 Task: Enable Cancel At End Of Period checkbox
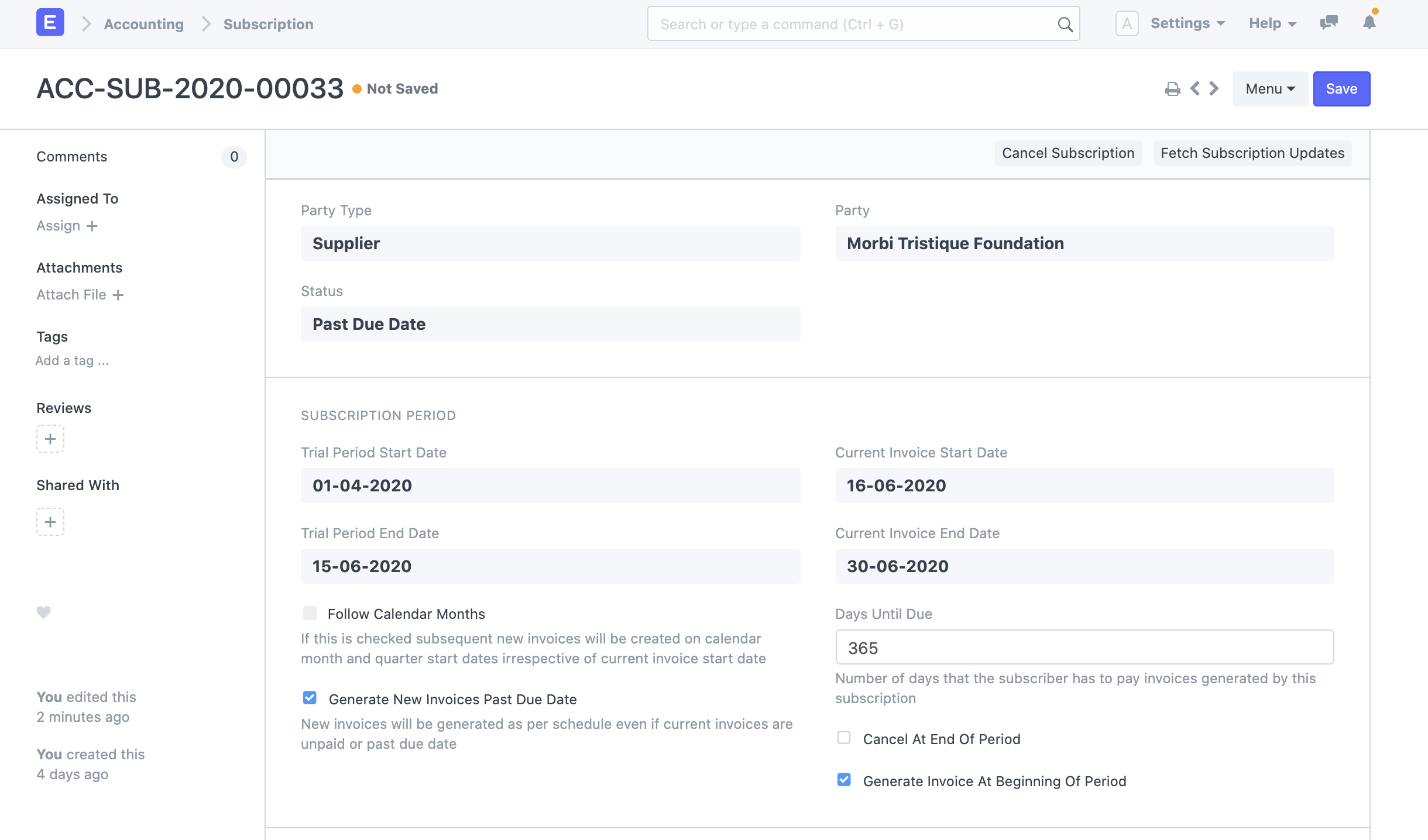[x=845, y=739]
